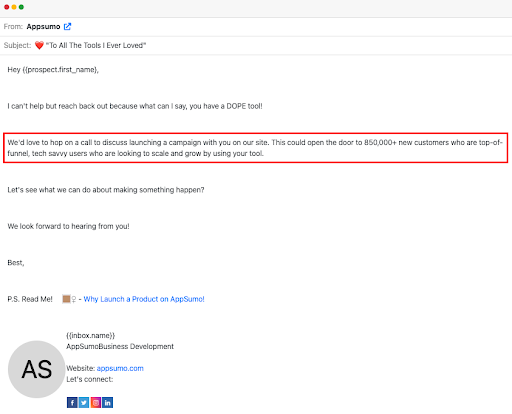Open the Why Launch a Product on AppSumo link
The height and width of the screenshot is (414, 512).
144,299
